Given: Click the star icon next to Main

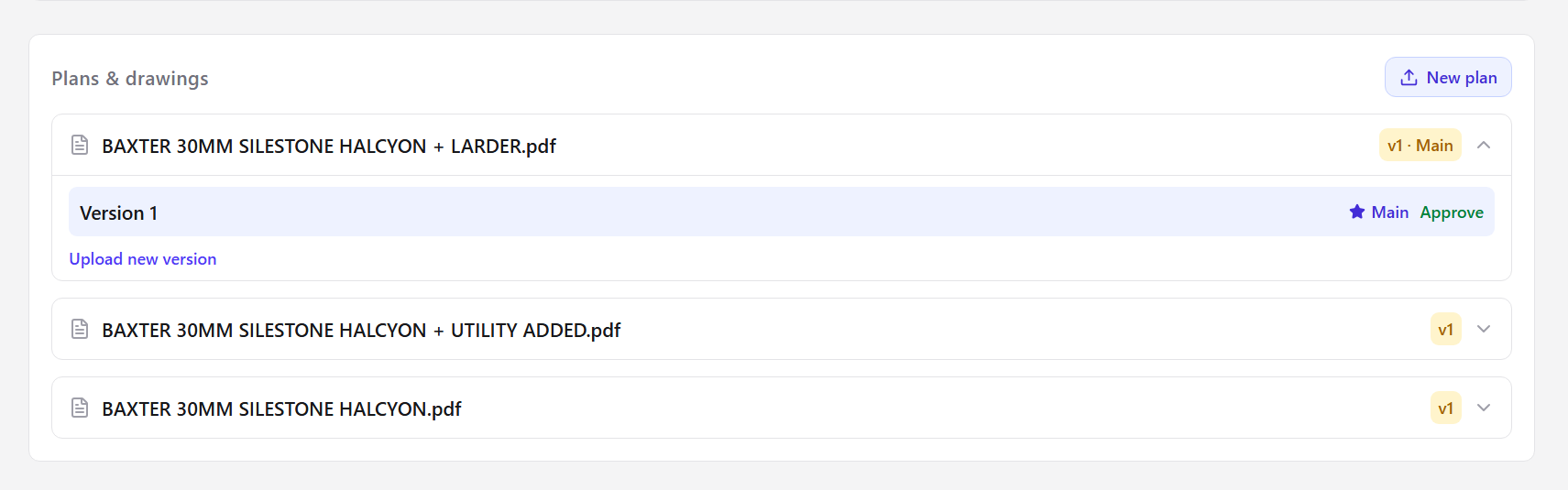Looking at the screenshot, I should (x=1357, y=212).
